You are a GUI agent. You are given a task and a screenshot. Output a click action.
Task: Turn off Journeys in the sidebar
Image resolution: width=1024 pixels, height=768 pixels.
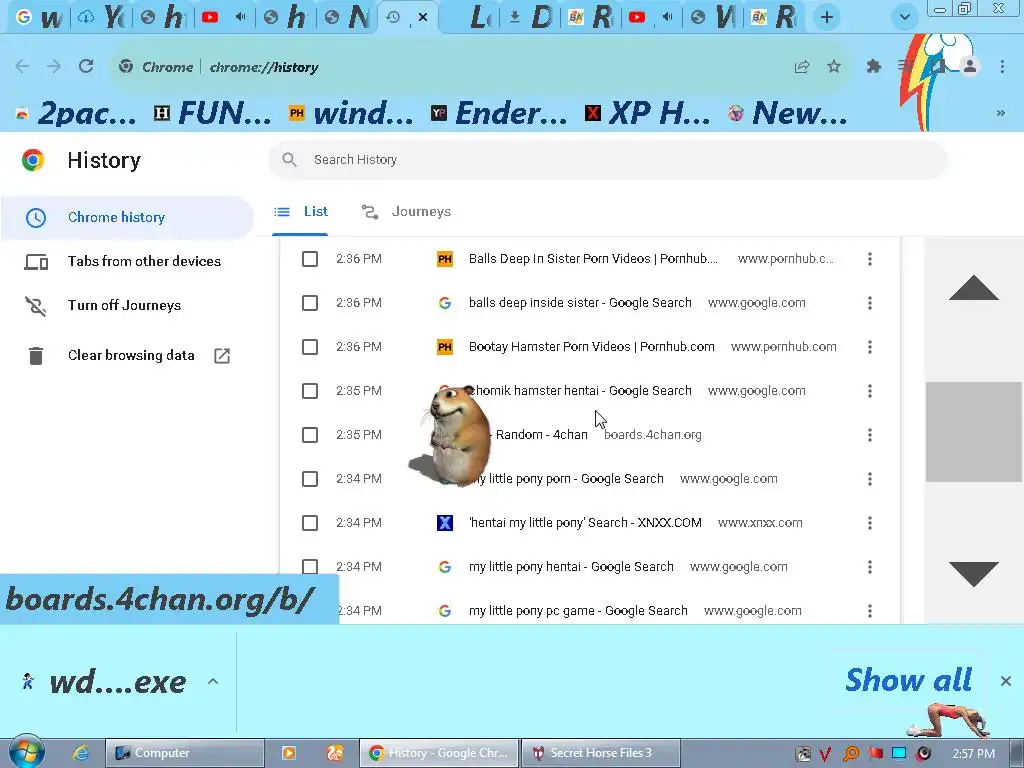(x=124, y=306)
